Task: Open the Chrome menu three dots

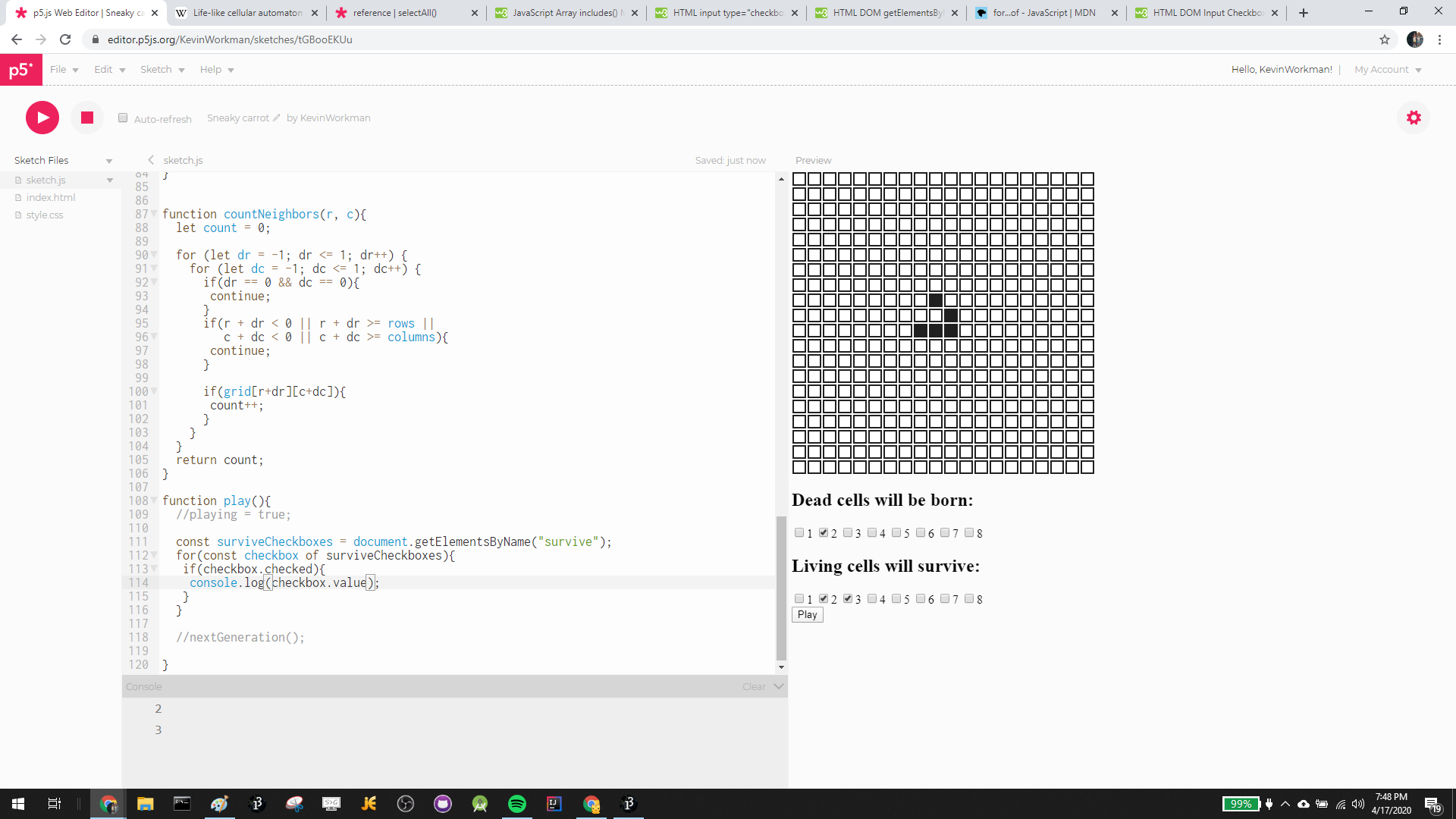Action: coord(1439,39)
